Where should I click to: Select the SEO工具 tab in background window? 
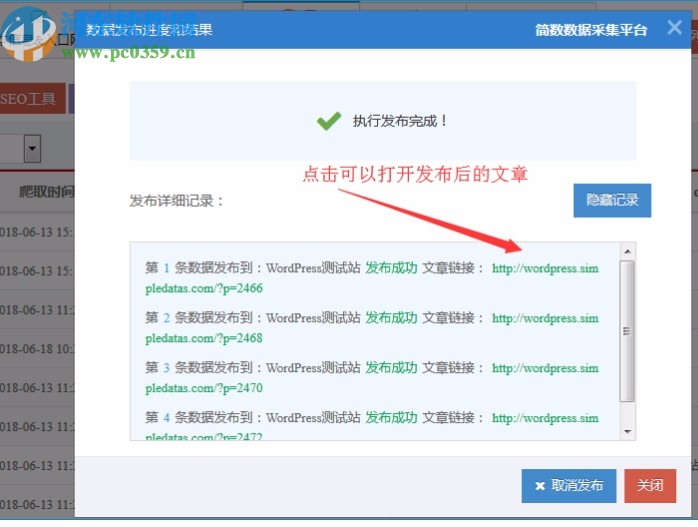pyautogui.click(x=31, y=98)
